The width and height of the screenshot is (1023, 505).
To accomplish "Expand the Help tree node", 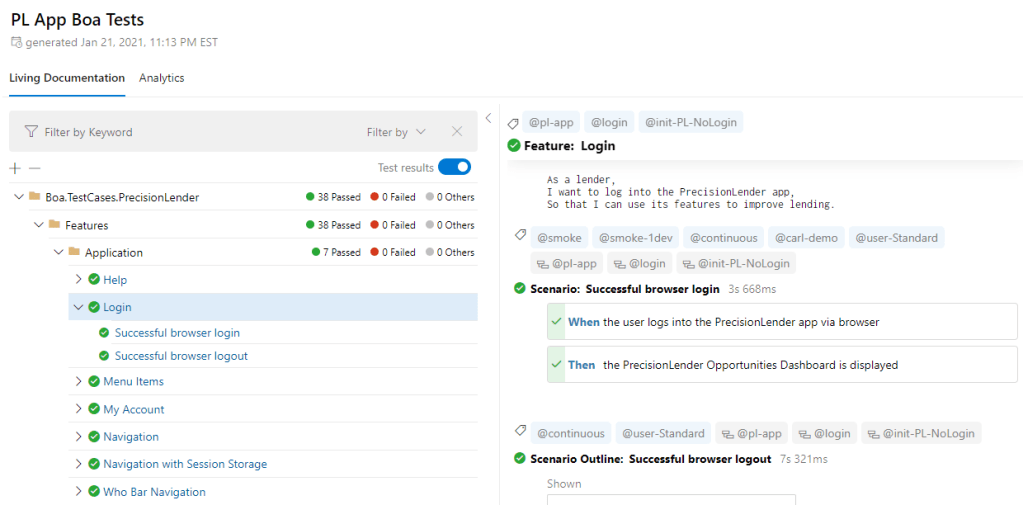I will point(79,280).
